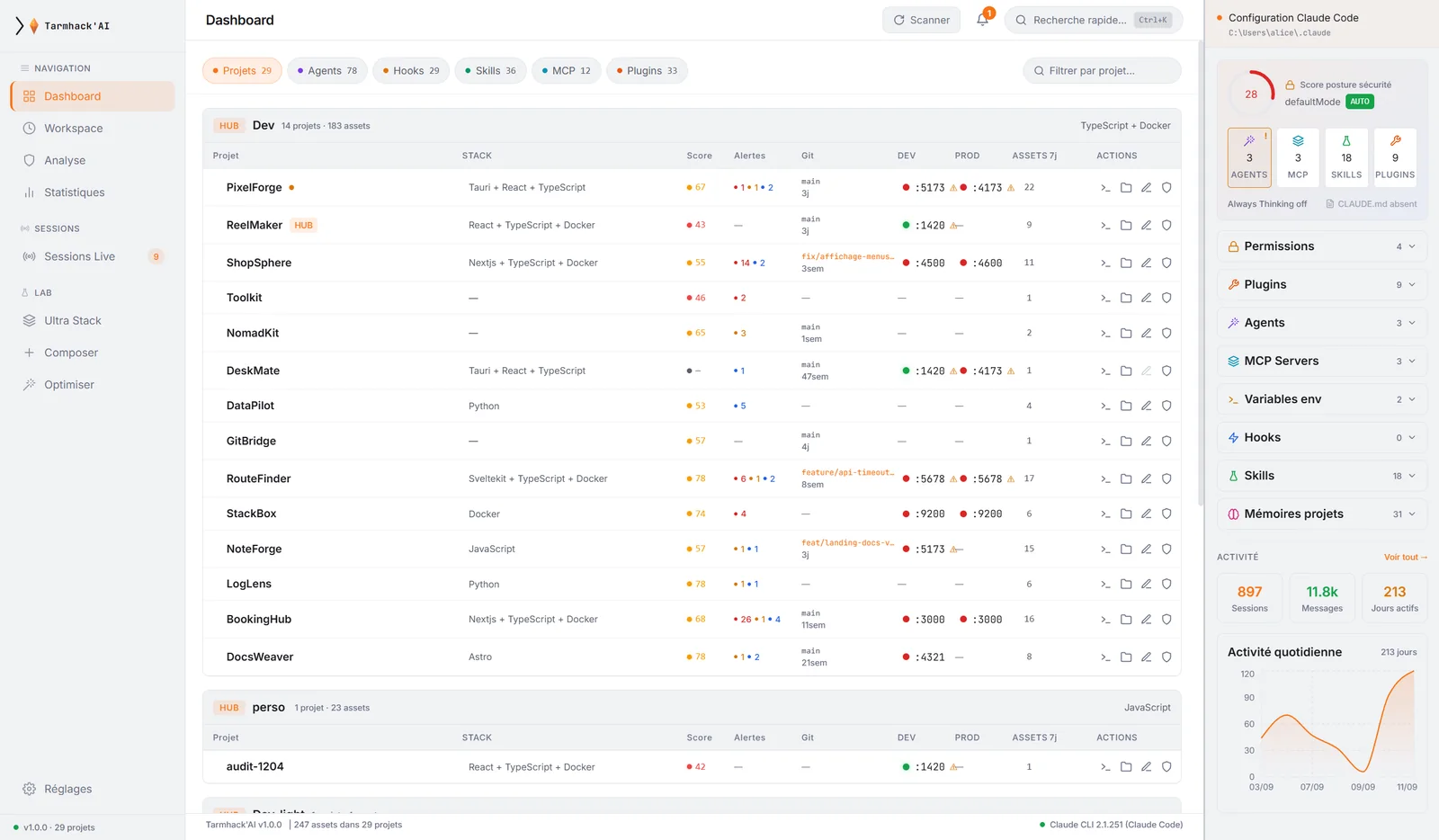Open the Recherche rapide search box
Screen dimensions: 1439x840
1094,20
